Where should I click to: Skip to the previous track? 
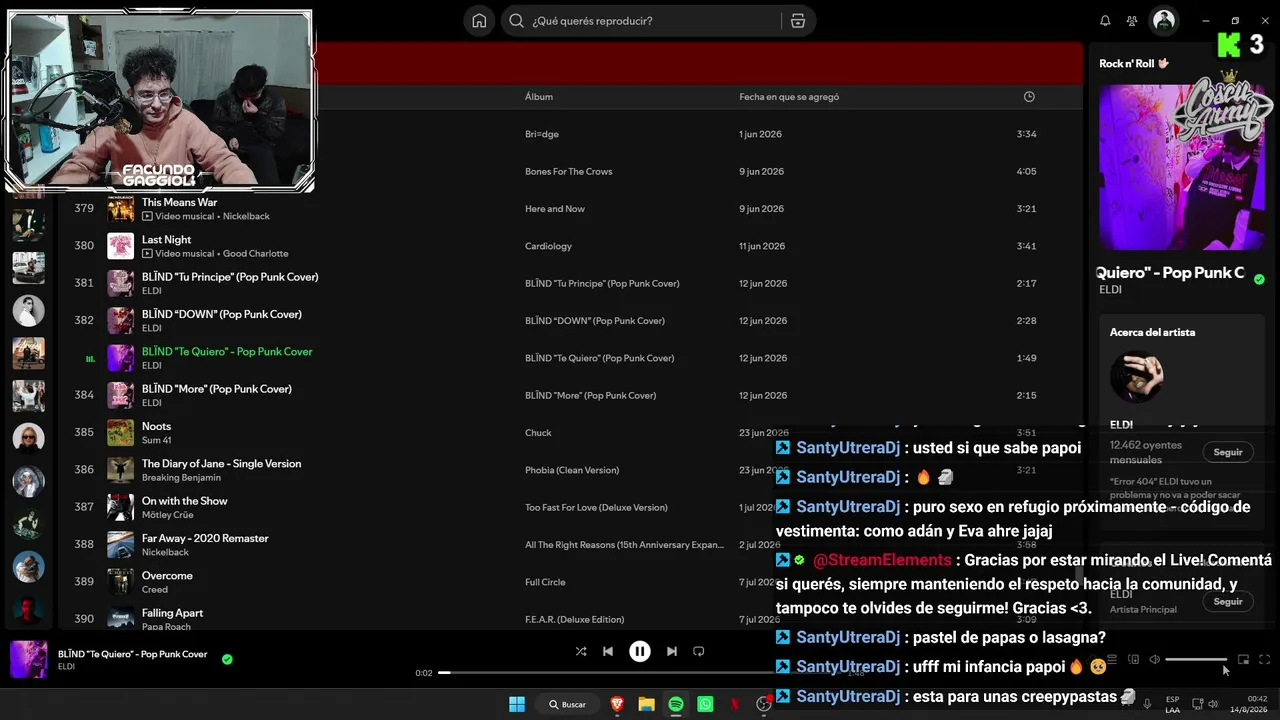click(608, 651)
